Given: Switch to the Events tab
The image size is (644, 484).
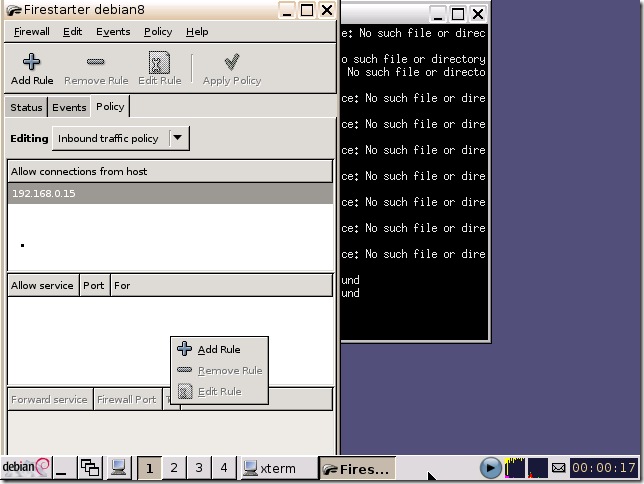Looking at the screenshot, I should point(69,108).
